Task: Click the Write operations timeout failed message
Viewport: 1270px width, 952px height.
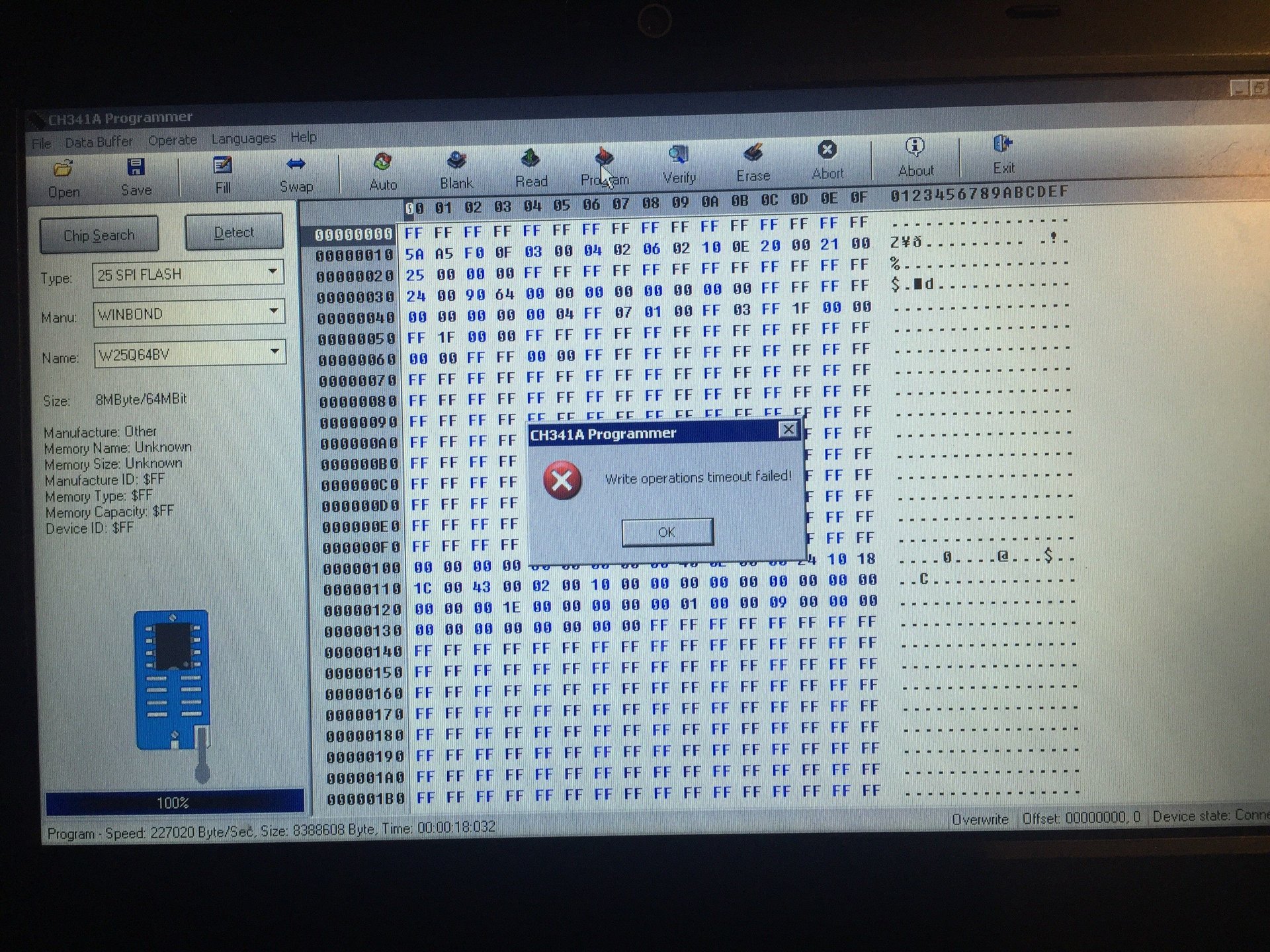Action: point(698,477)
